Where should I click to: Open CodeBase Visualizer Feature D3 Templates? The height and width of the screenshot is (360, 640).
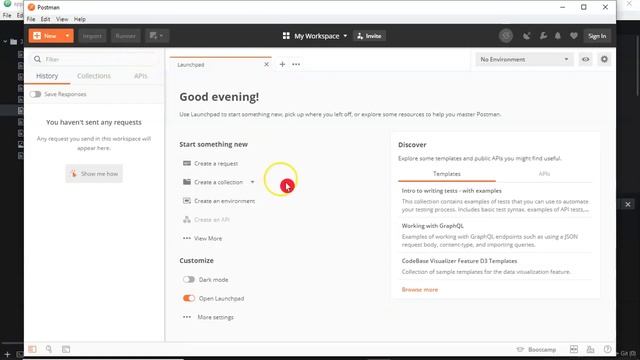point(459,261)
